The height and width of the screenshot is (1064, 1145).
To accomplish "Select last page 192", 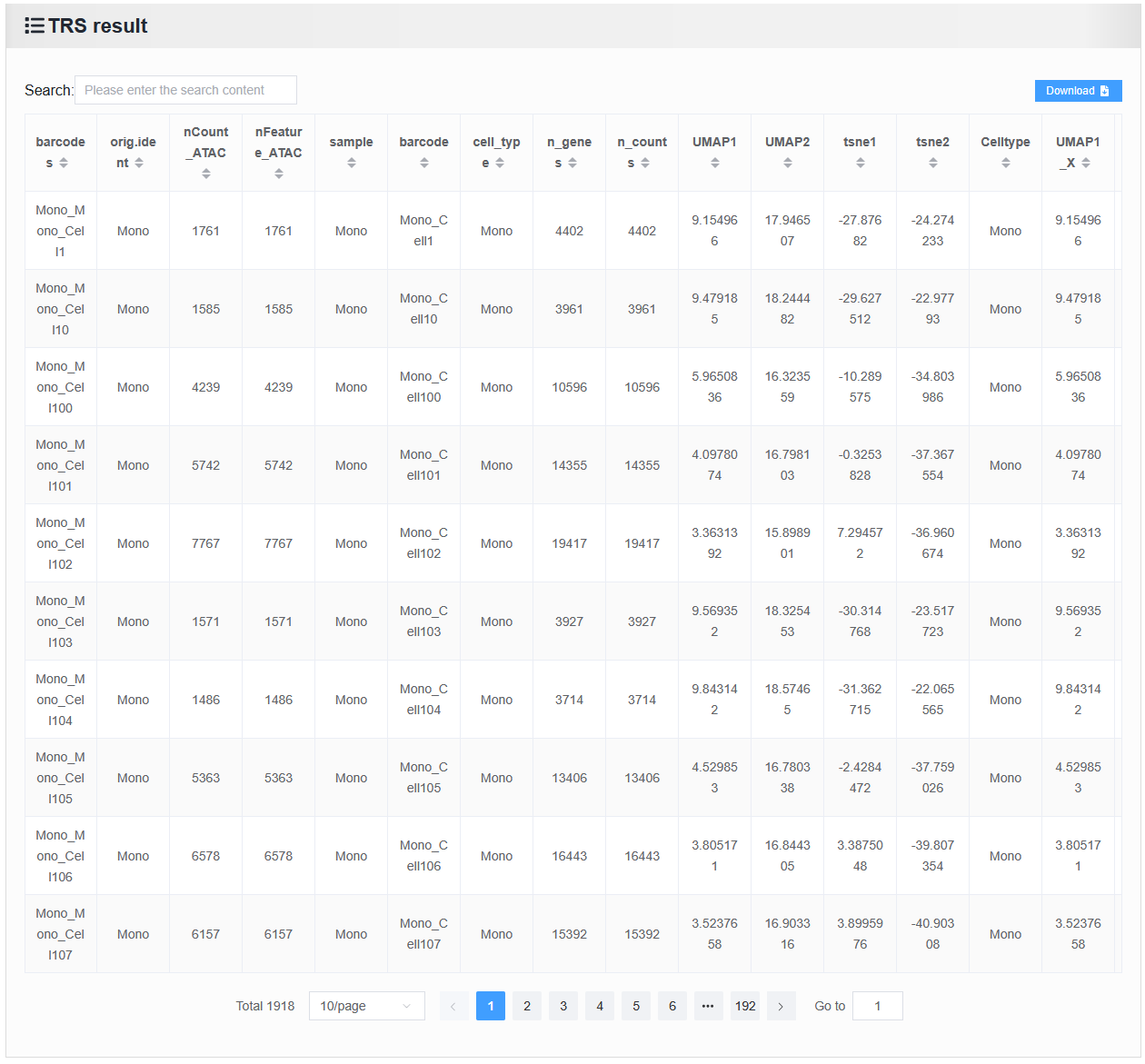I will pyautogui.click(x=745, y=1006).
